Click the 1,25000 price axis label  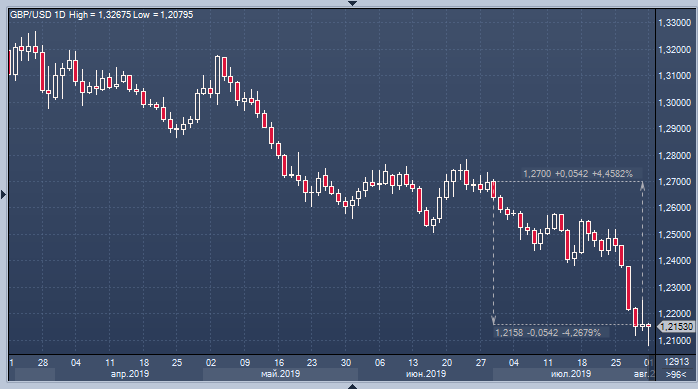674,235
